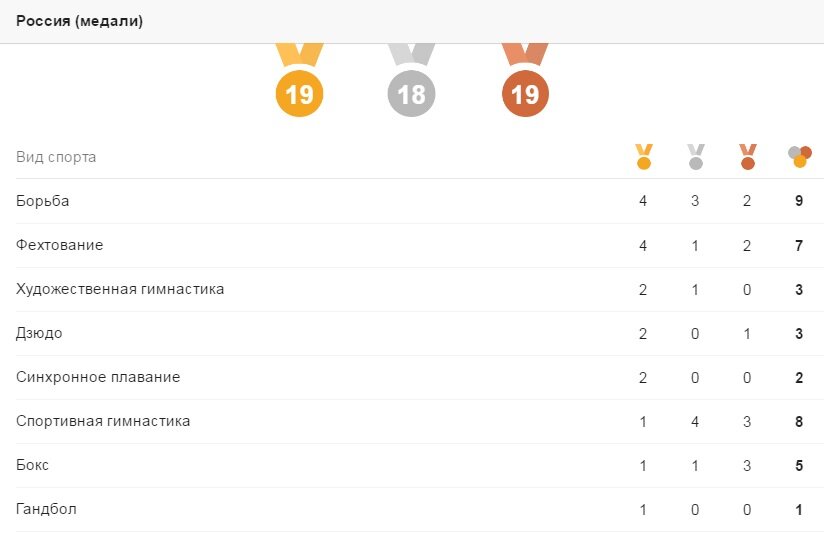
Task: Click the bronze medal column header icon
Action: [x=748, y=157]
